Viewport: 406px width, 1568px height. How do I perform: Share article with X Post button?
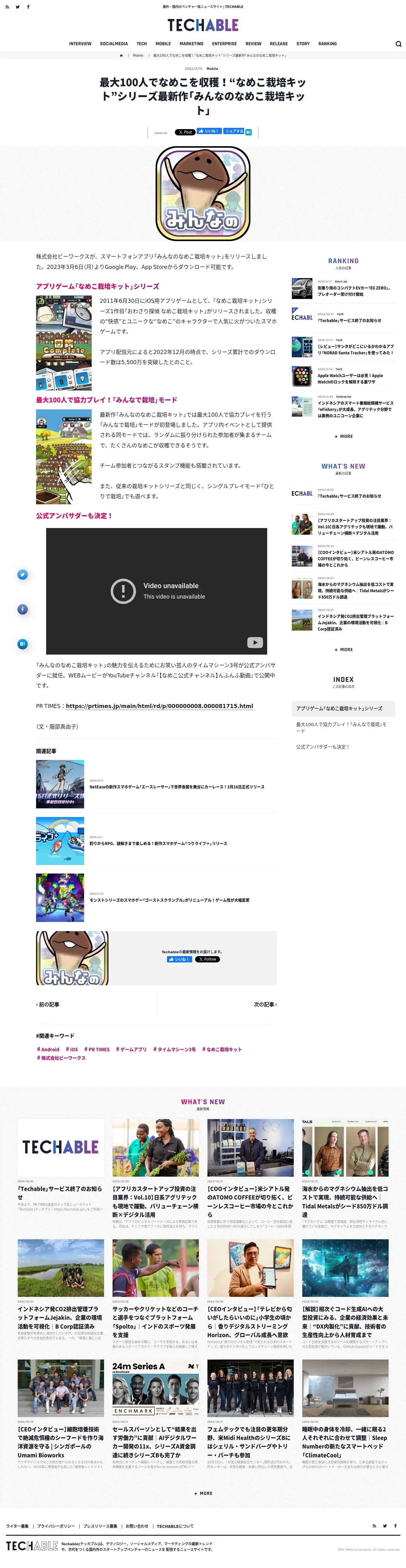[x=185, y=132]
